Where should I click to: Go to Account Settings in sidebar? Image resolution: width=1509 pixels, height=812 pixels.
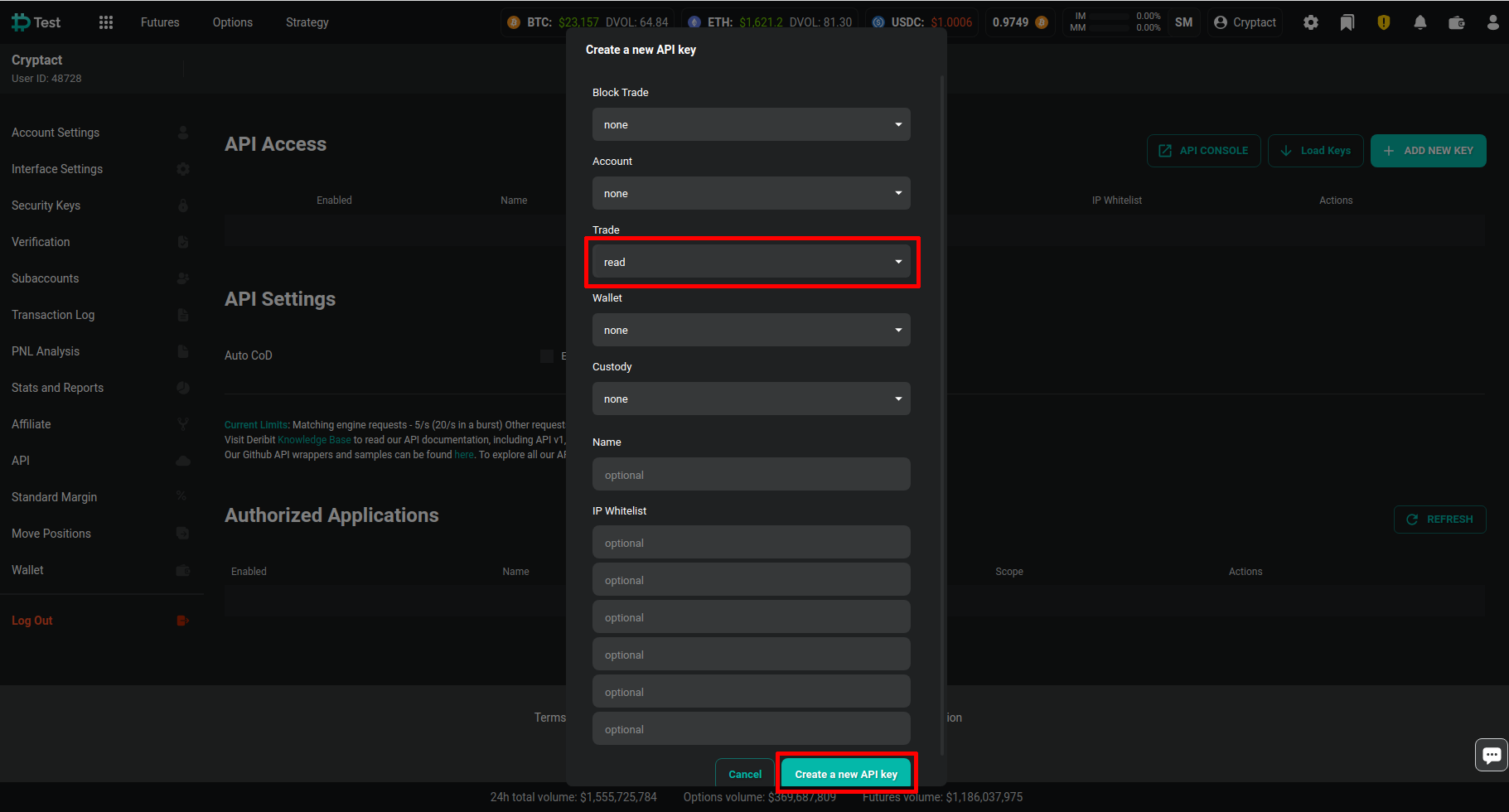(x=56, y=133)
